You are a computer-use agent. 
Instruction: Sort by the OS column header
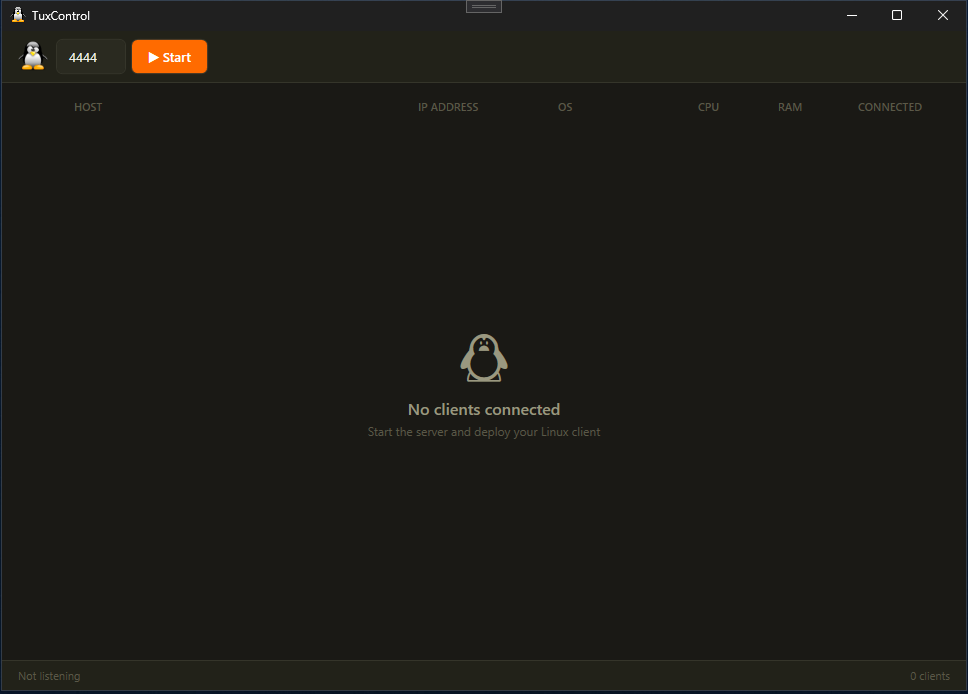[565, 107]
